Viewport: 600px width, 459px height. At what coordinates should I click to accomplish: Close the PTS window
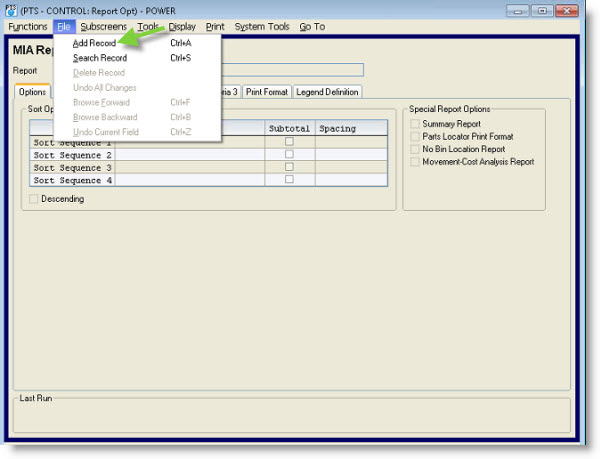point(567,11)
